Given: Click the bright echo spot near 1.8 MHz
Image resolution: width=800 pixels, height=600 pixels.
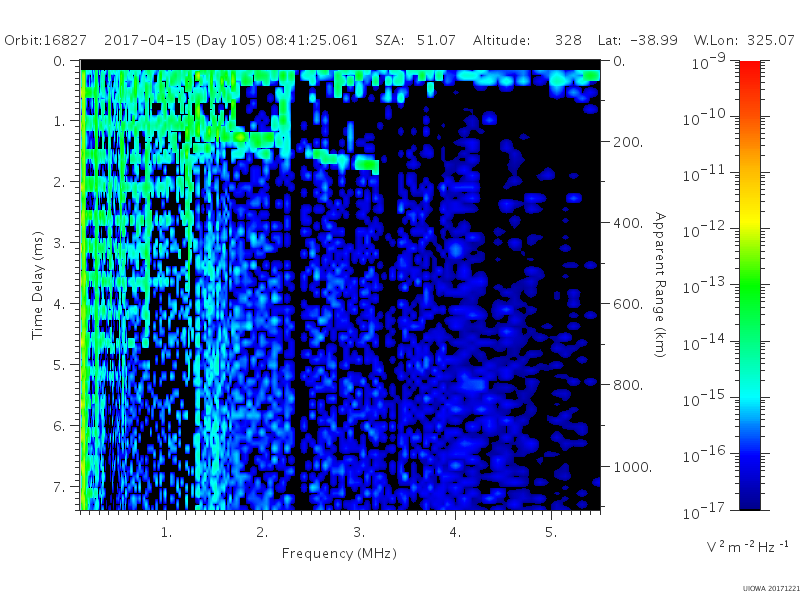Looking at the screenshot, I should (240, 137).
